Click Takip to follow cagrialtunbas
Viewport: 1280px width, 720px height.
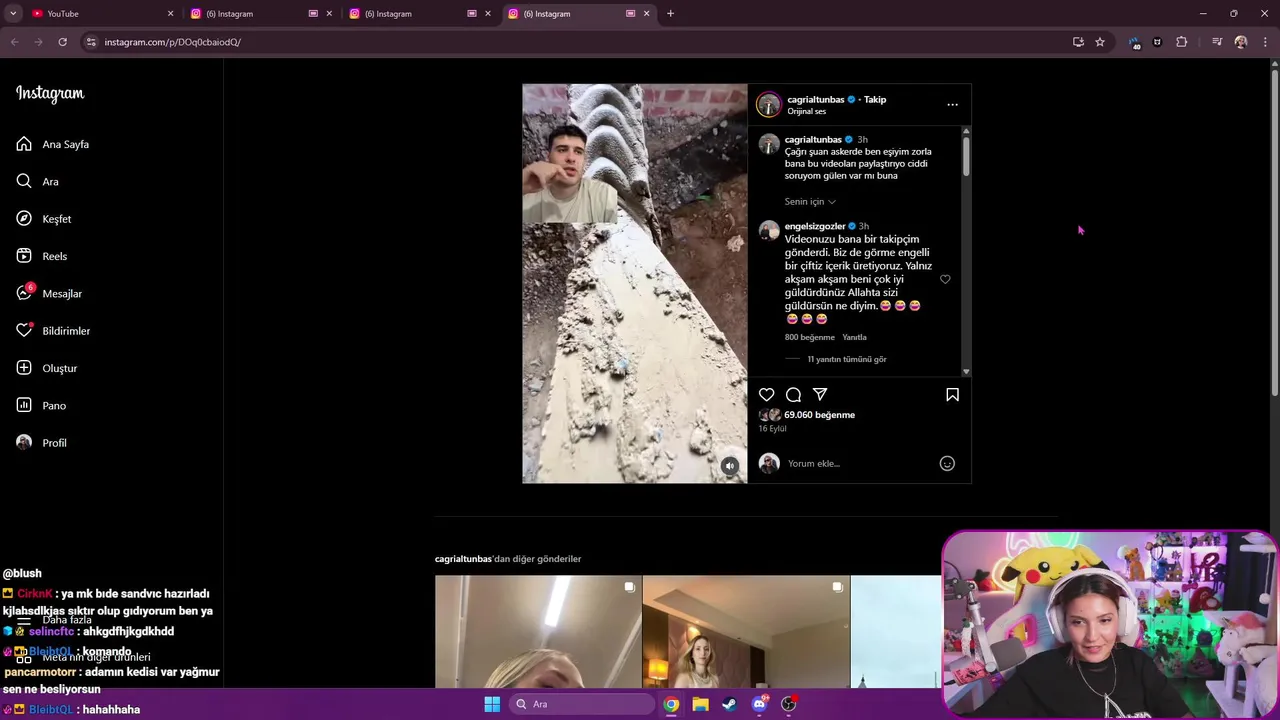(x=875, y=100)
